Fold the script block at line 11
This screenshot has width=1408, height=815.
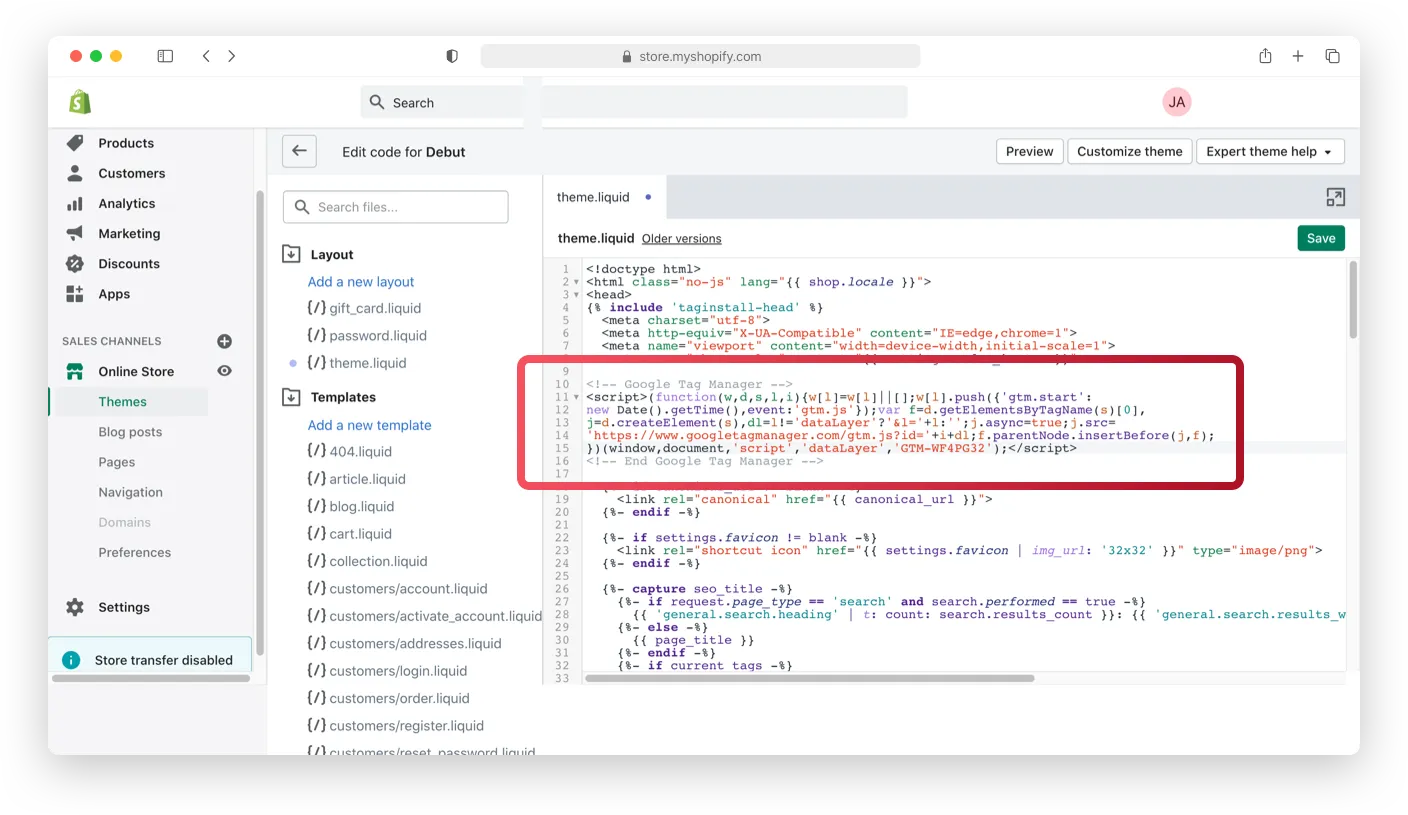(x=576, y=398)
